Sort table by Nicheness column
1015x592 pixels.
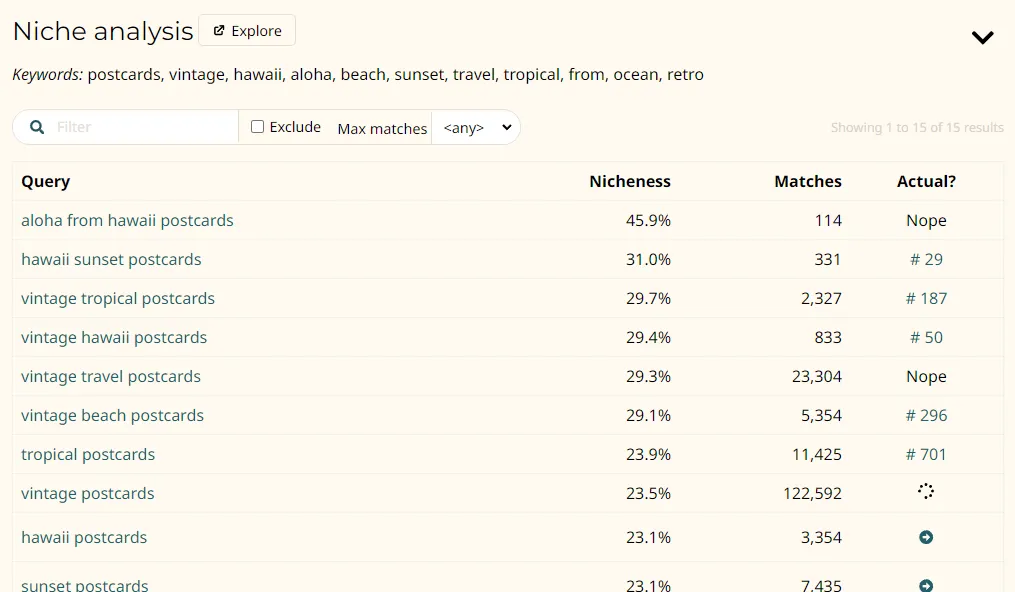tap(629, 182)
